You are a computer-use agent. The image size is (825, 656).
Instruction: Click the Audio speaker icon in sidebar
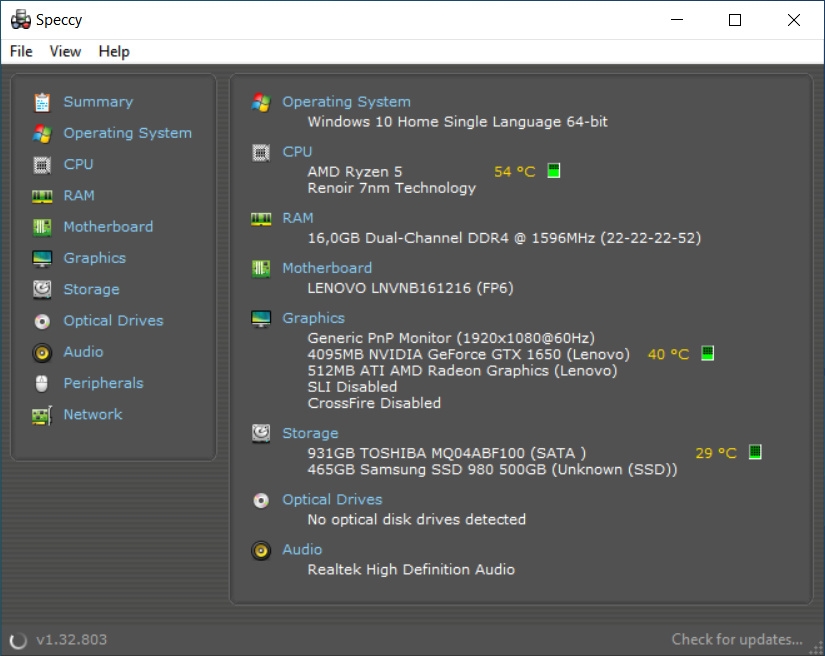[42, 352]
